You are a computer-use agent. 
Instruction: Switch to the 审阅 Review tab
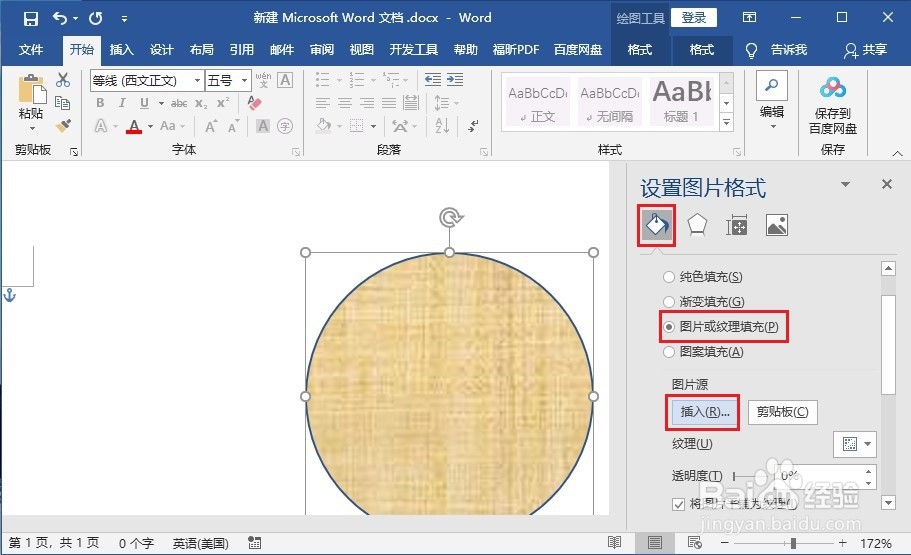322,50
